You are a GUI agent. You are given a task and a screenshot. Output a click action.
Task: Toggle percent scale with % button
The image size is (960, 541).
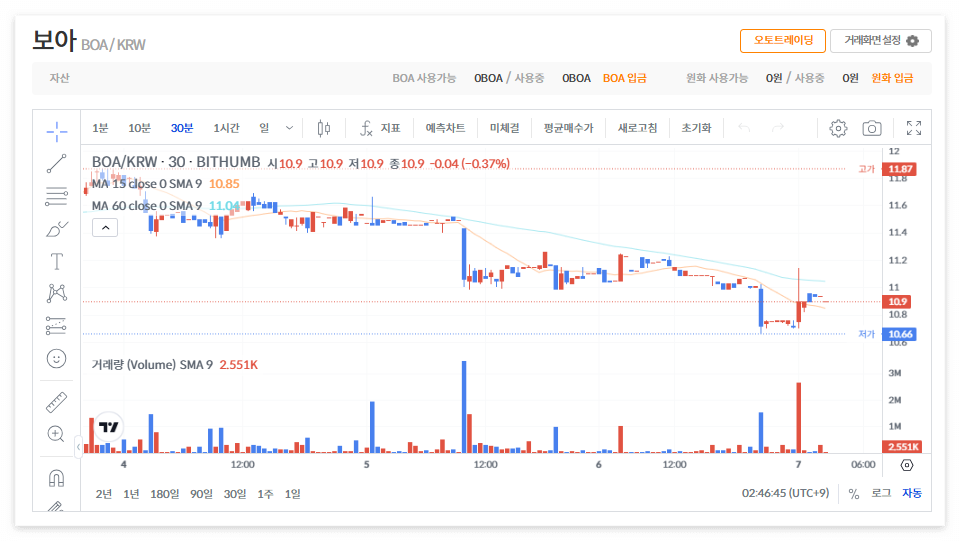point(853,494)
